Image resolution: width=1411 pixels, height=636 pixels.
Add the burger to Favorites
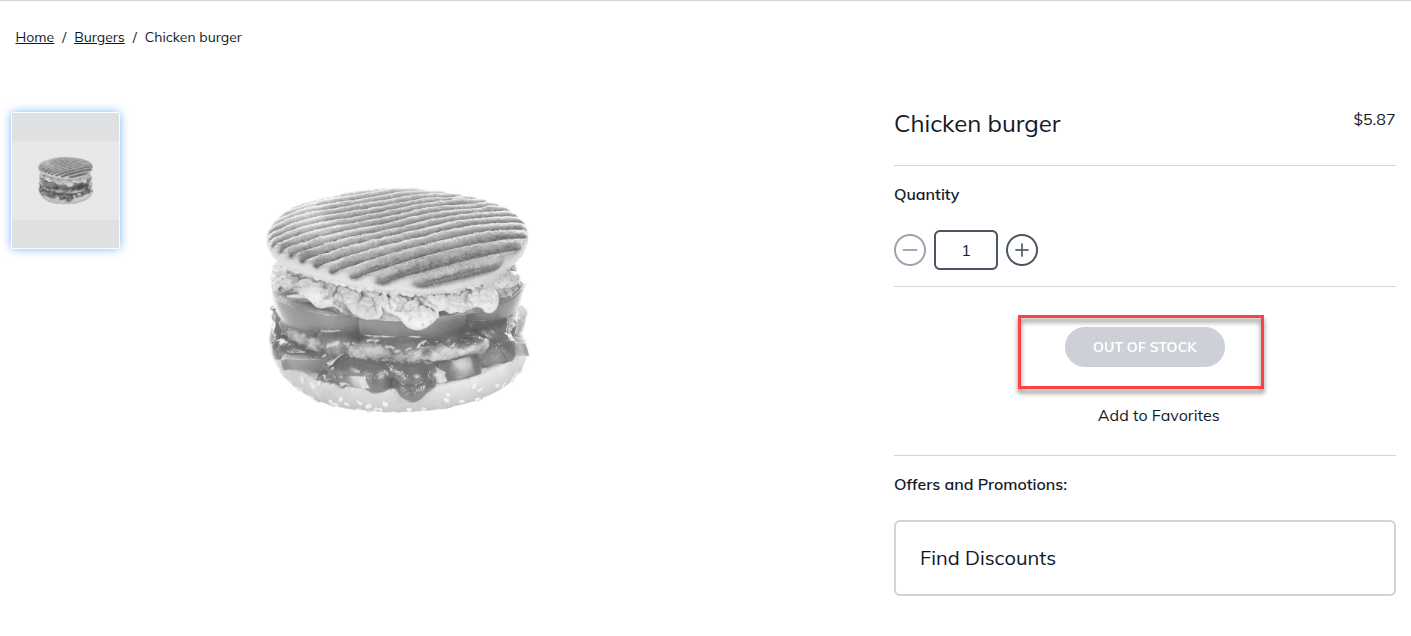coord(1158,416)
